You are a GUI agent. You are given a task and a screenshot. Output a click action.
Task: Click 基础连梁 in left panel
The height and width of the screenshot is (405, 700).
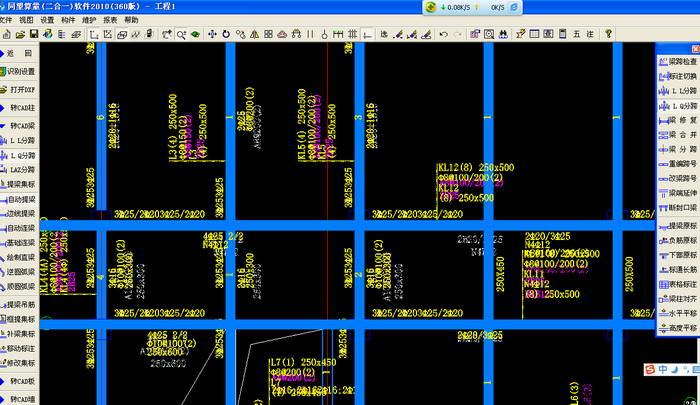19,243
